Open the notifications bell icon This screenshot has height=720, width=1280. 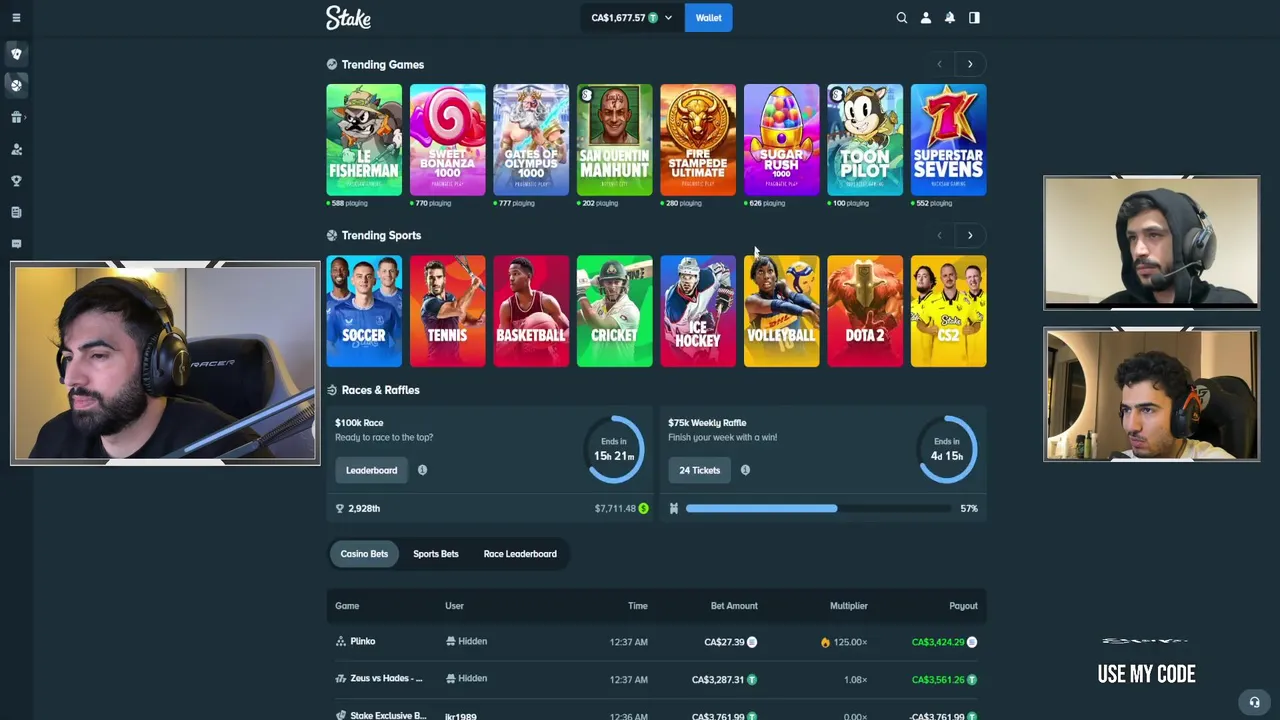950,18
